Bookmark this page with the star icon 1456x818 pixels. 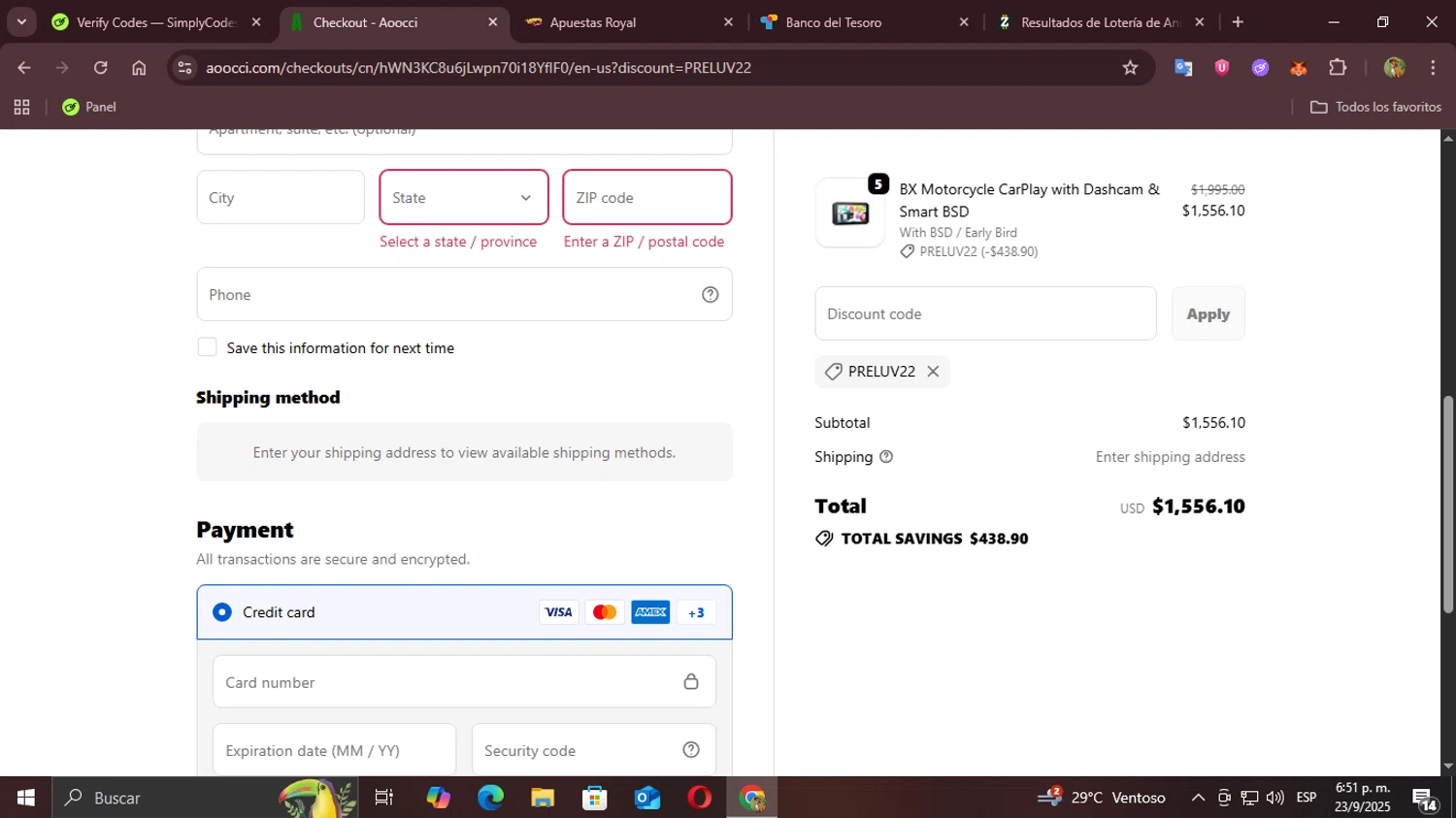(1130, 68)
